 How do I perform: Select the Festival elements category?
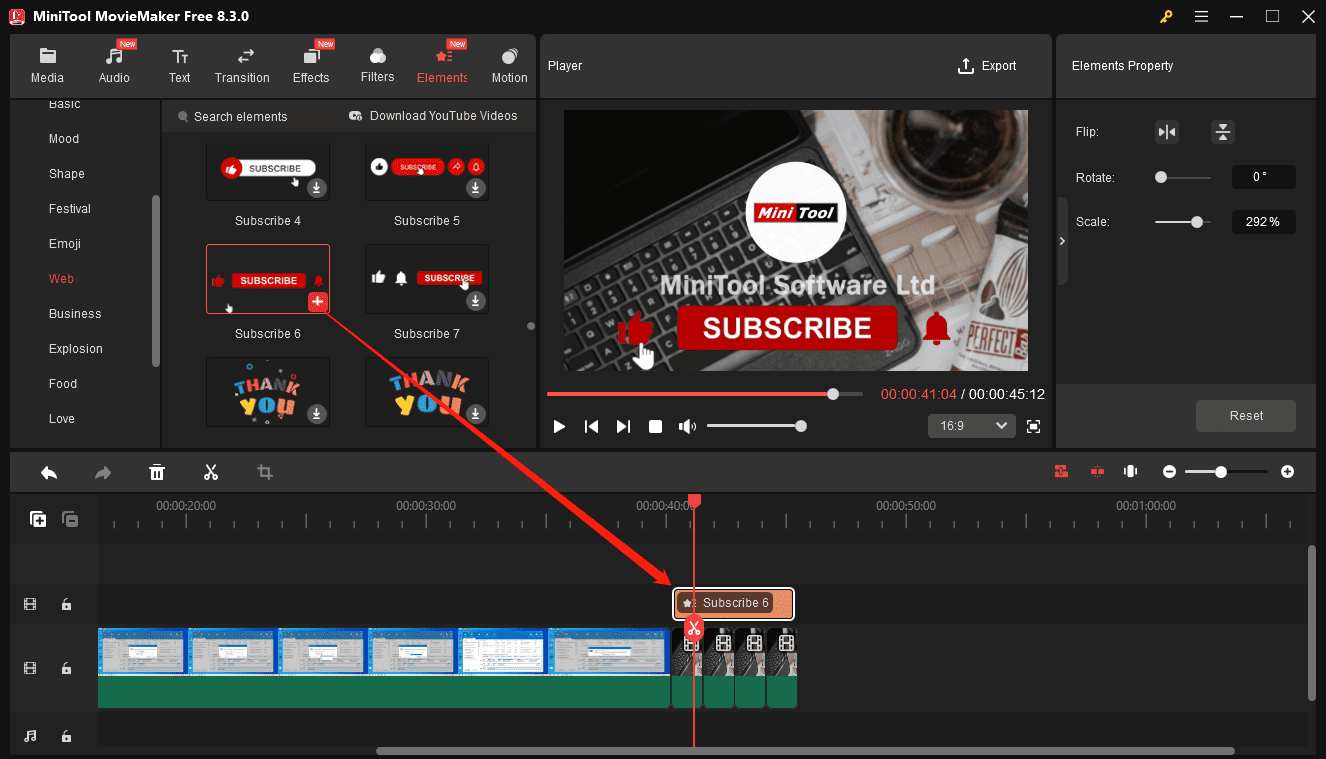(70, 209)
